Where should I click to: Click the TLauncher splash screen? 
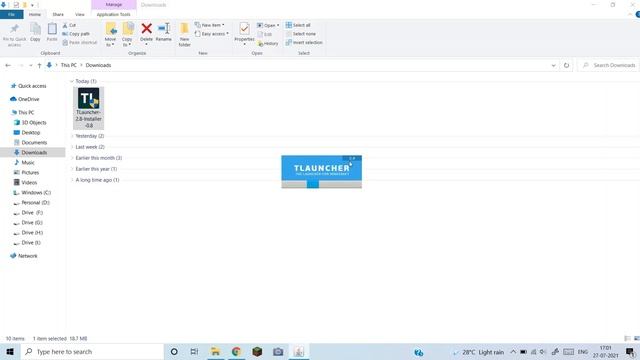[x=322, y=171]
